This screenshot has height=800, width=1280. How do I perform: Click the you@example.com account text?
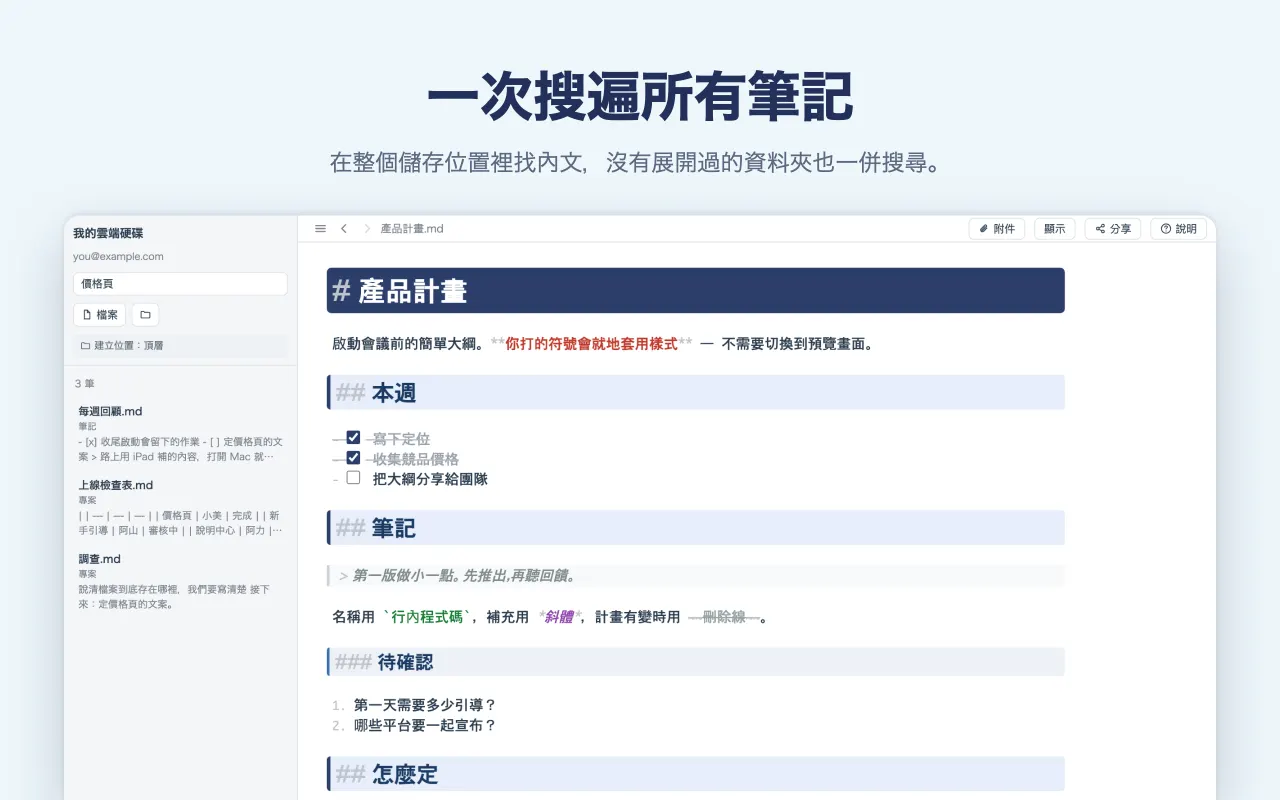point(118,257)
